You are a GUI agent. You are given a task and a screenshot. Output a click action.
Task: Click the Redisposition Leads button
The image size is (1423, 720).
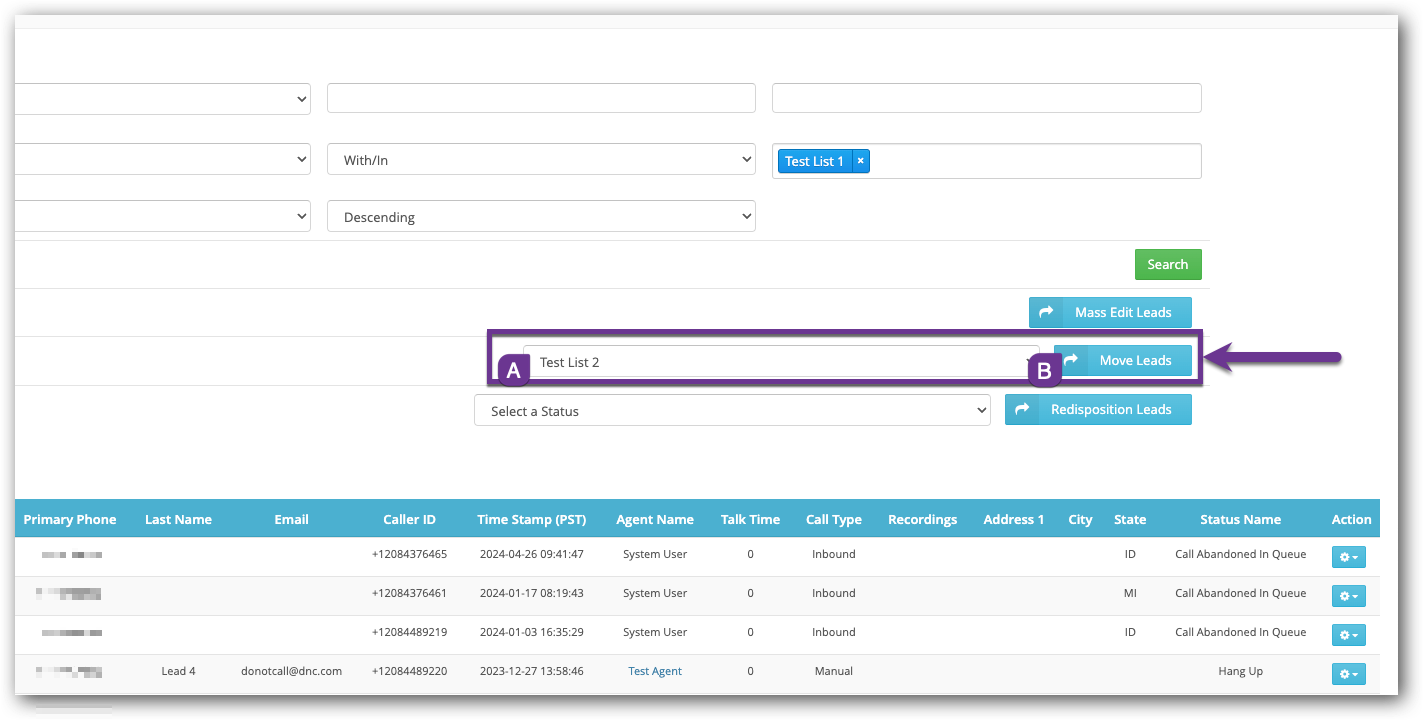coord(1098,410)
